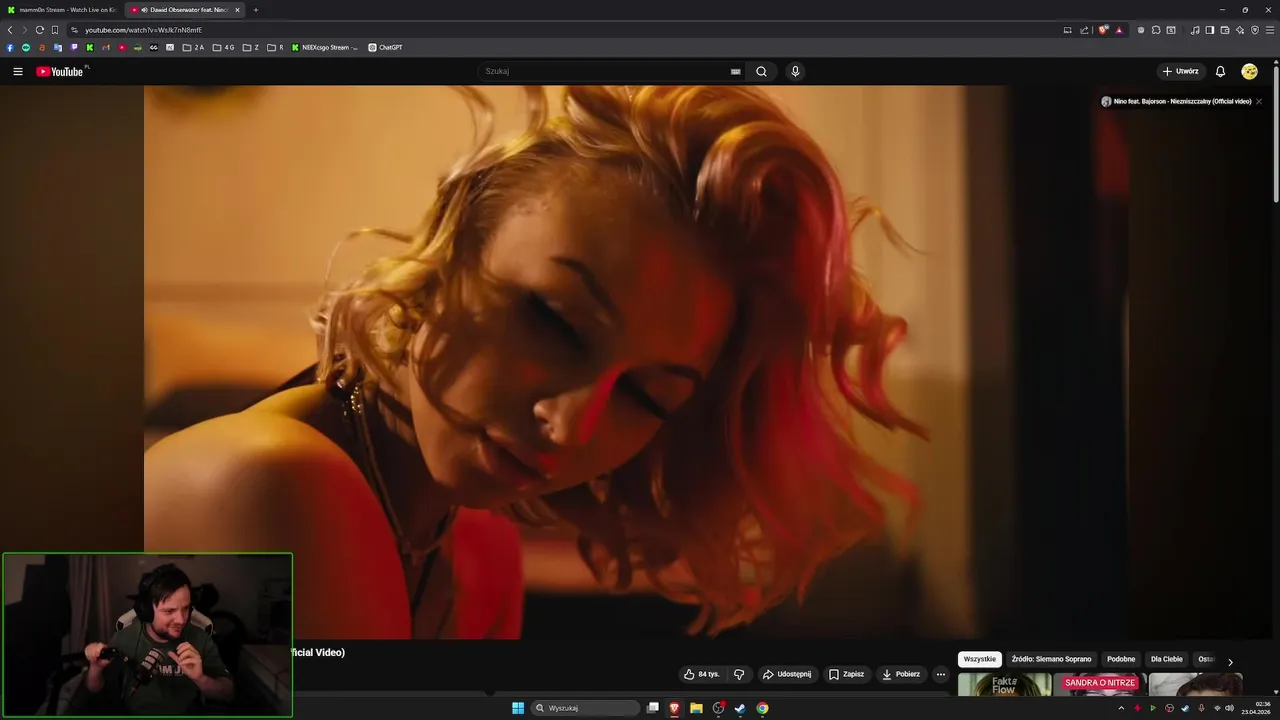Open YouTube notifications bell
1280x720 pixels.
(1220, 71)
